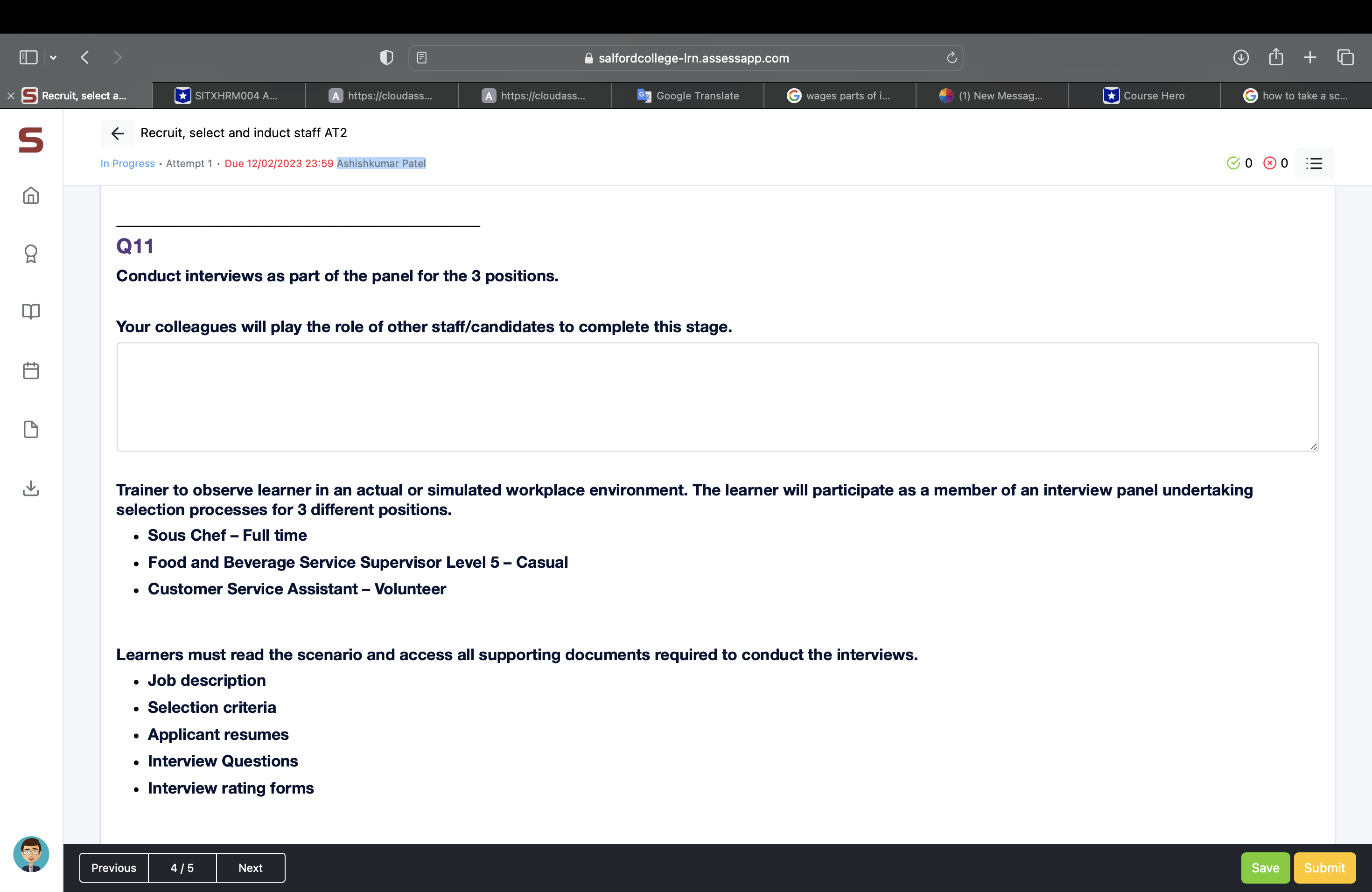Open the question list navigator
The height and width of the screenshot is (892, 1372).
tap(1314, 163)
